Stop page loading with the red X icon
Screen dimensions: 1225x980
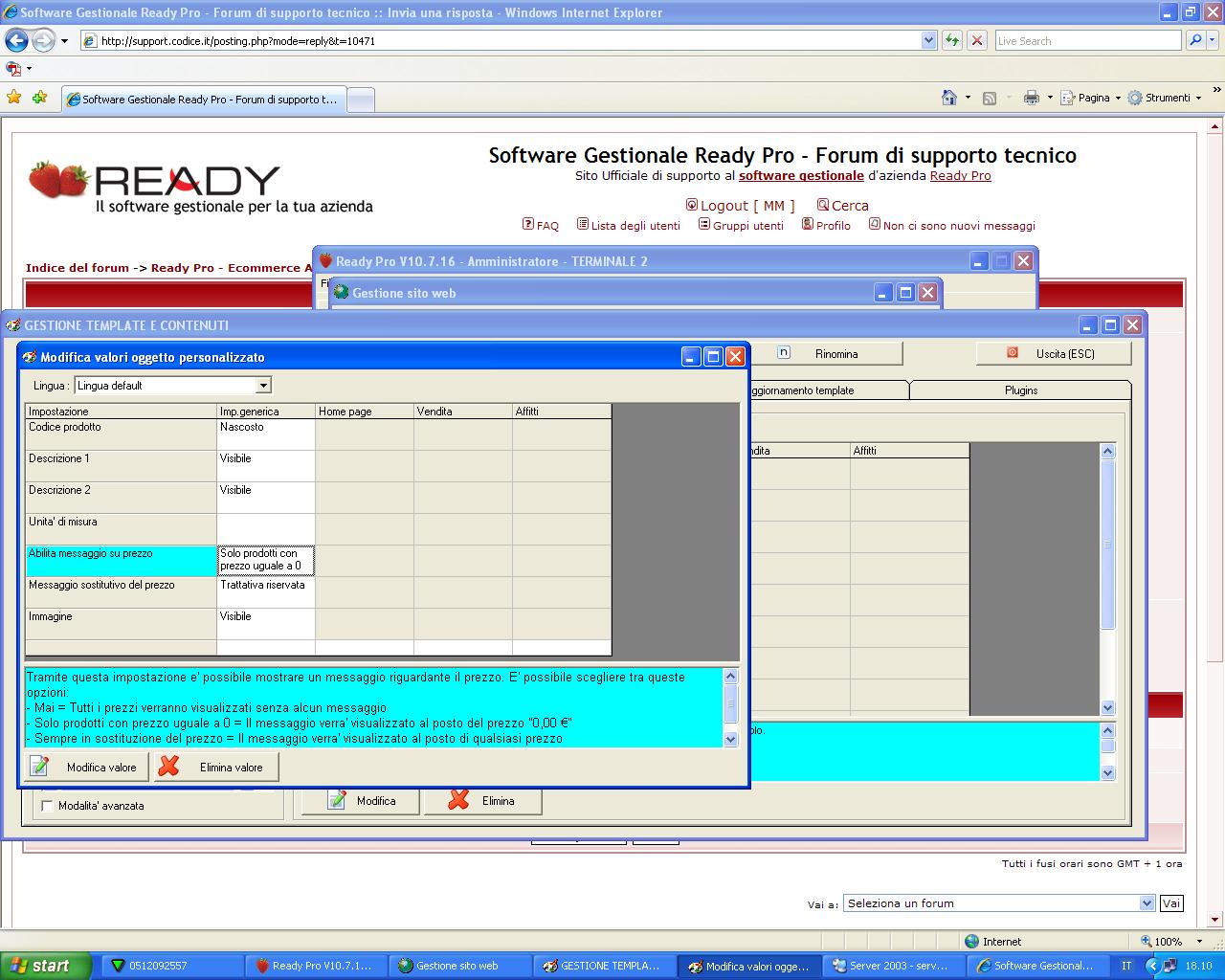point(977,40)
